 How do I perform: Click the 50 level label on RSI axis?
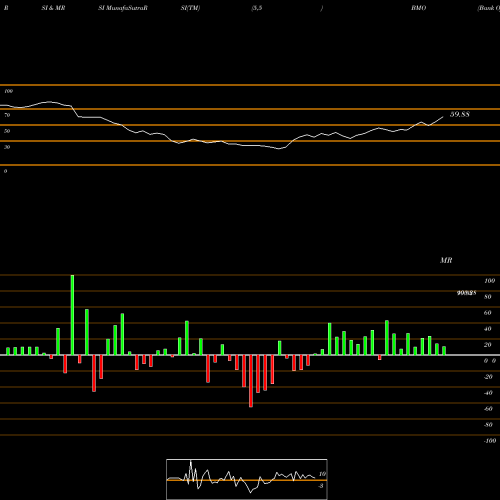(x=7, y=131)
